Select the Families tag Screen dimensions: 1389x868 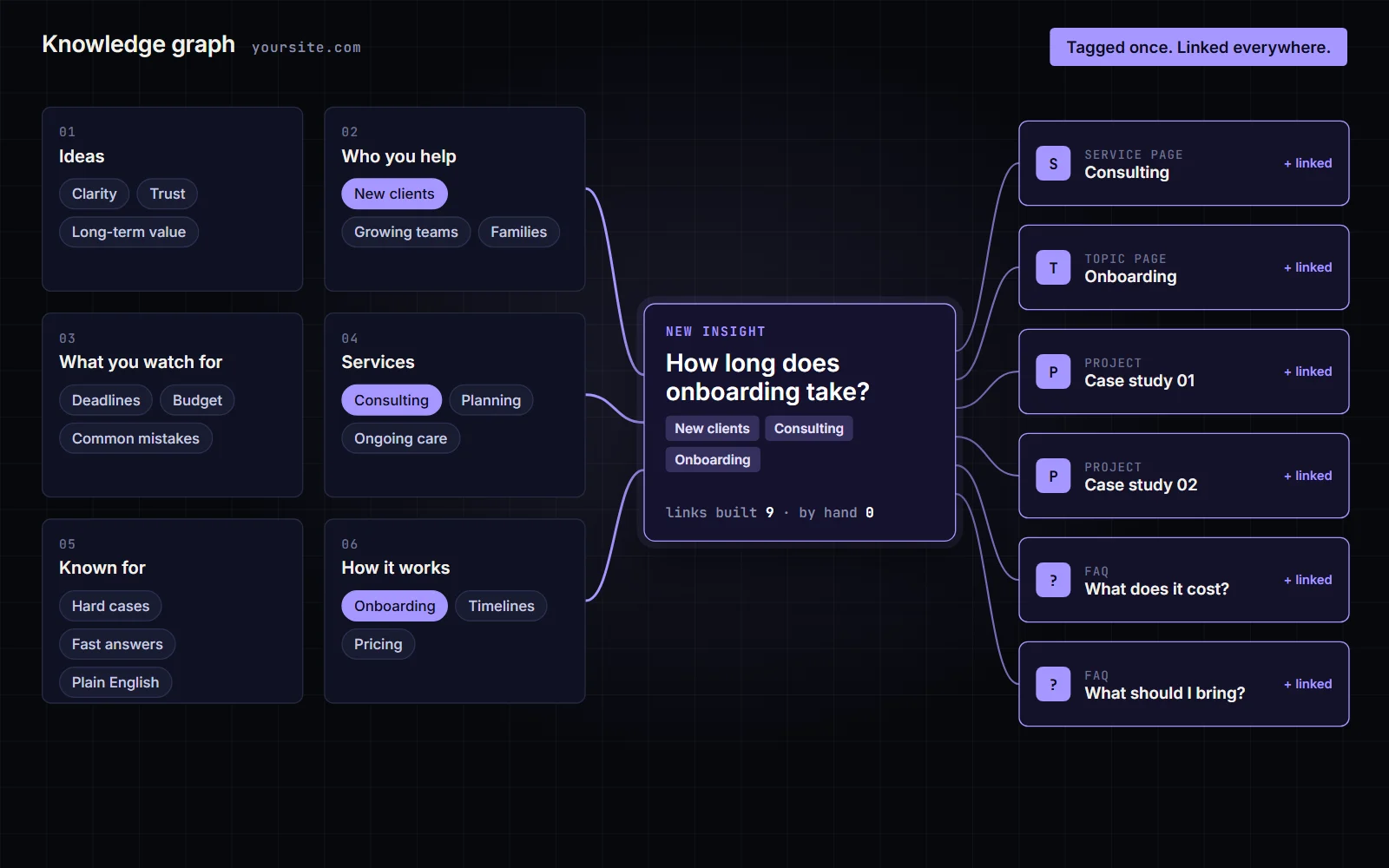518,232
